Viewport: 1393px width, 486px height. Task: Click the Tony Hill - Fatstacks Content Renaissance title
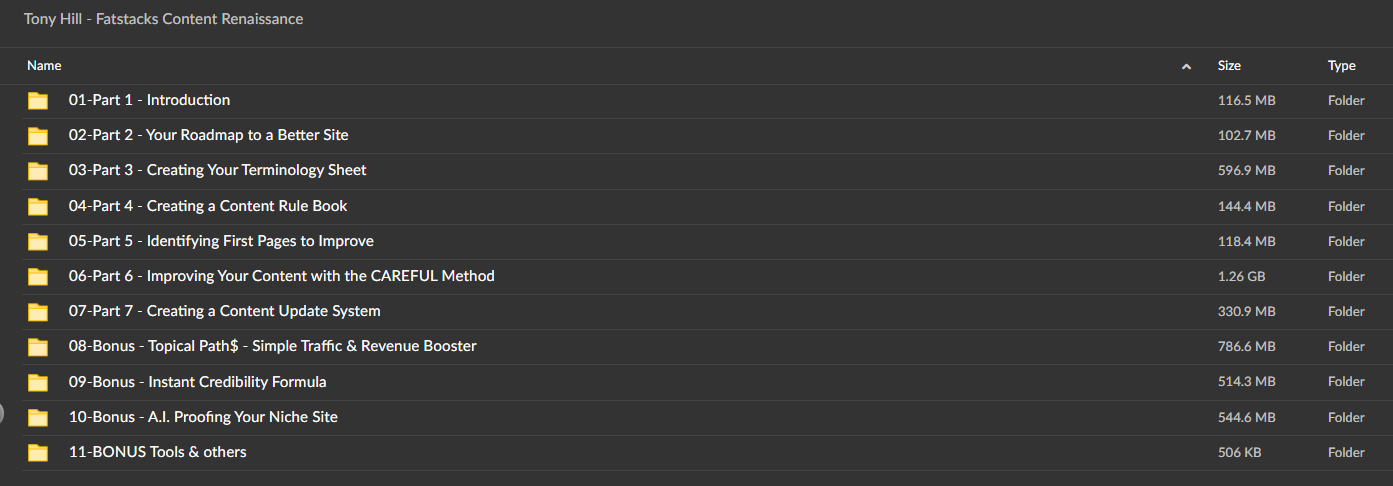[x=164, y=19]
